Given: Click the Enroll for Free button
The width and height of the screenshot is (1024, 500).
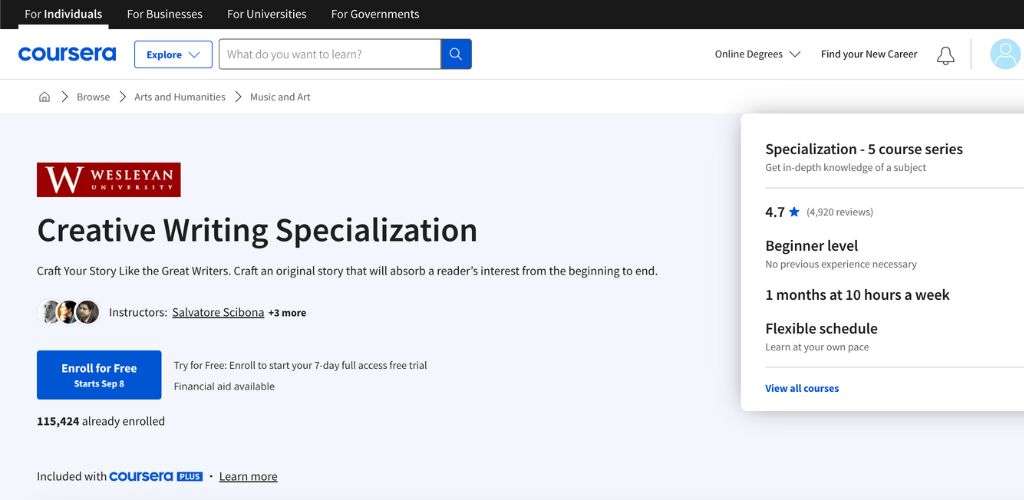Looking at the screenshot, I should click(99, 375).
